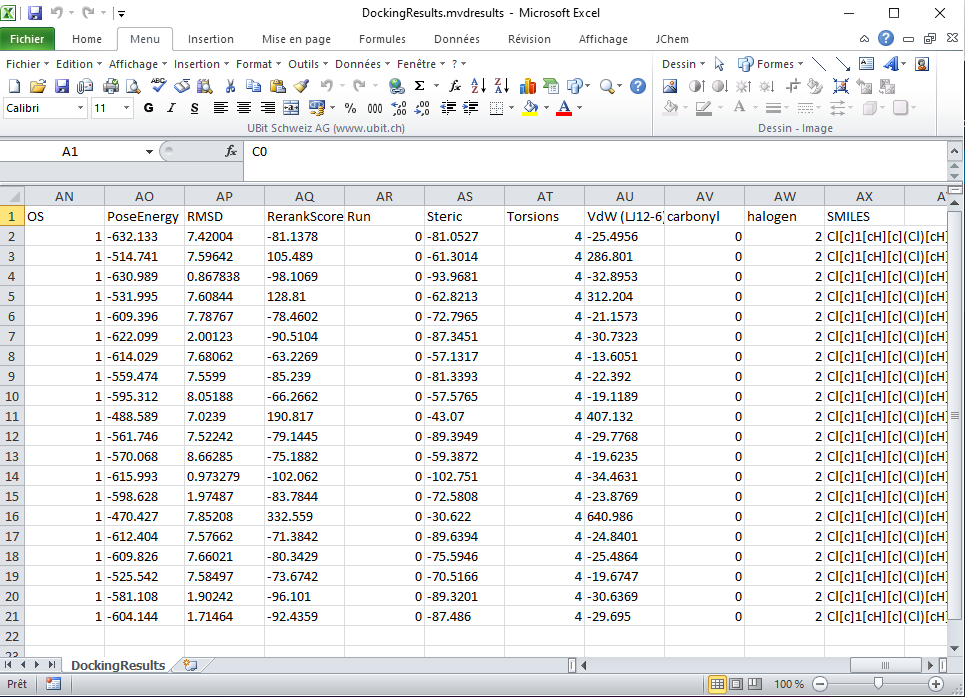Choose the Line drawing tool
Screen dimensions: 965x697
pos(819,64)
